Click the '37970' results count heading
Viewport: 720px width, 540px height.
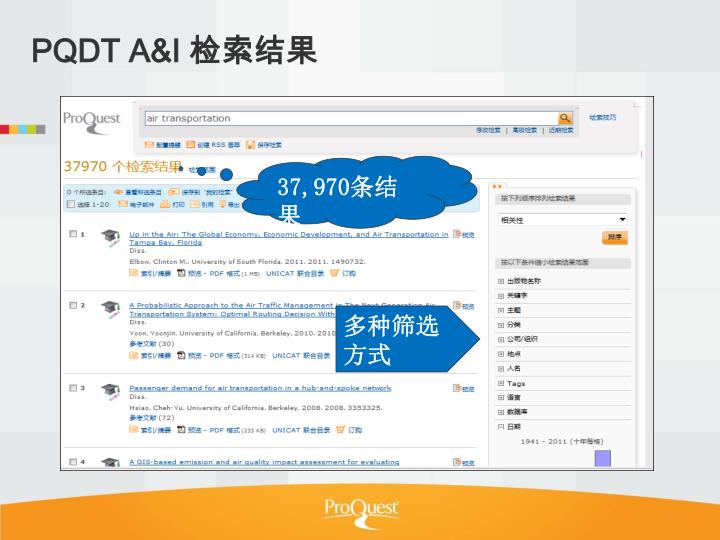point(123,166)
